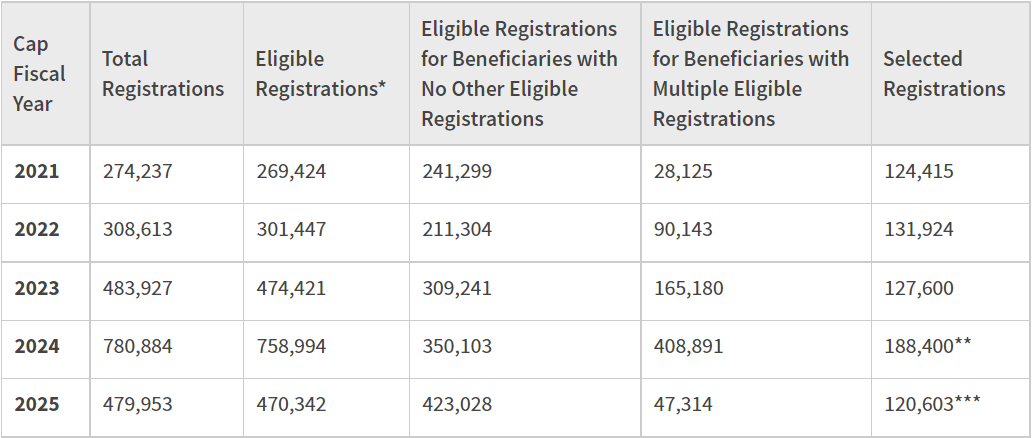Click the 274,237 total registrations value
This screenshot has height=438, width=1035.
tap(138, 171)
